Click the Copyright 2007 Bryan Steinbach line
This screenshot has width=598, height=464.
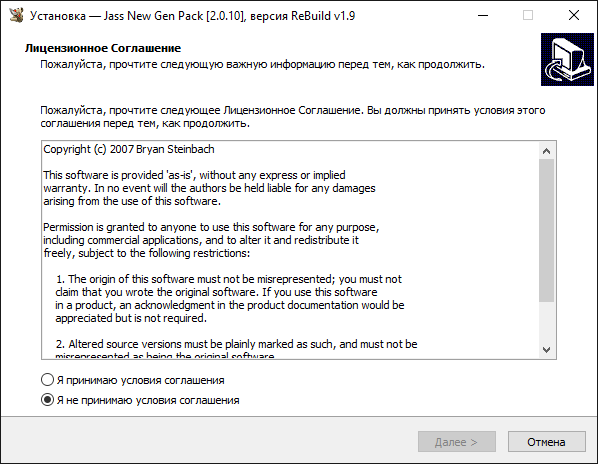[x=129, y=149]
